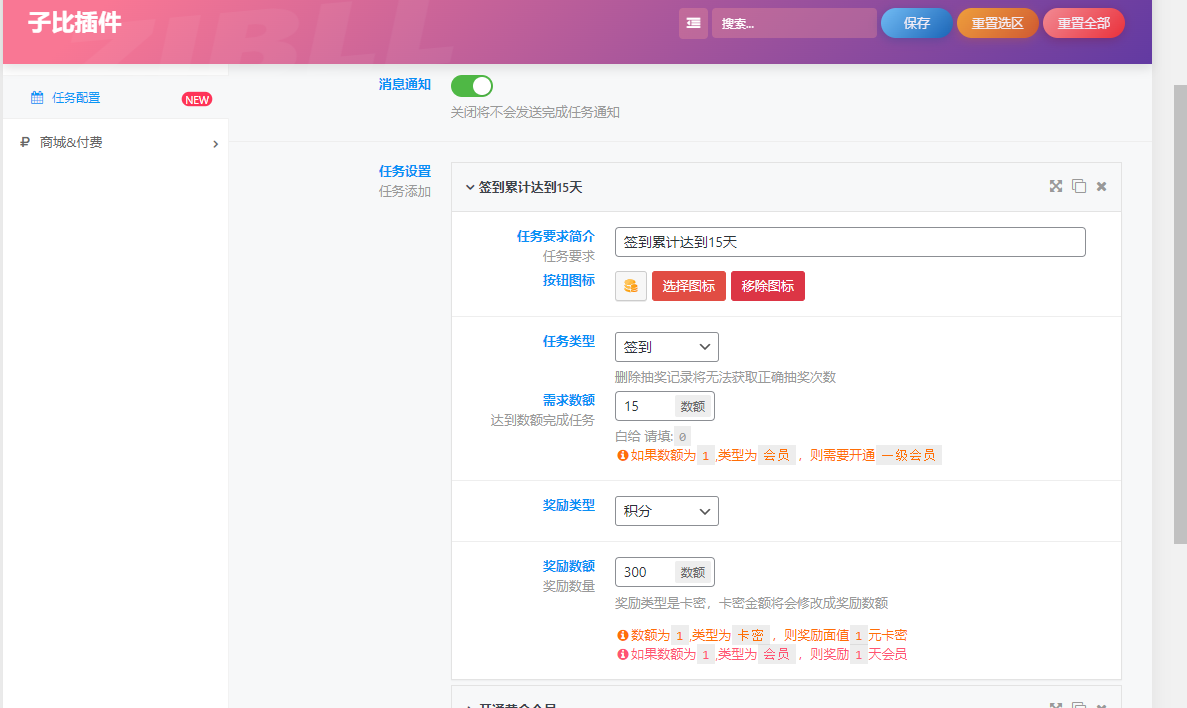
Task: Click the info icon before 如果数额为 1 ,类型为 会员 ，则奖励
Action: 622,654
